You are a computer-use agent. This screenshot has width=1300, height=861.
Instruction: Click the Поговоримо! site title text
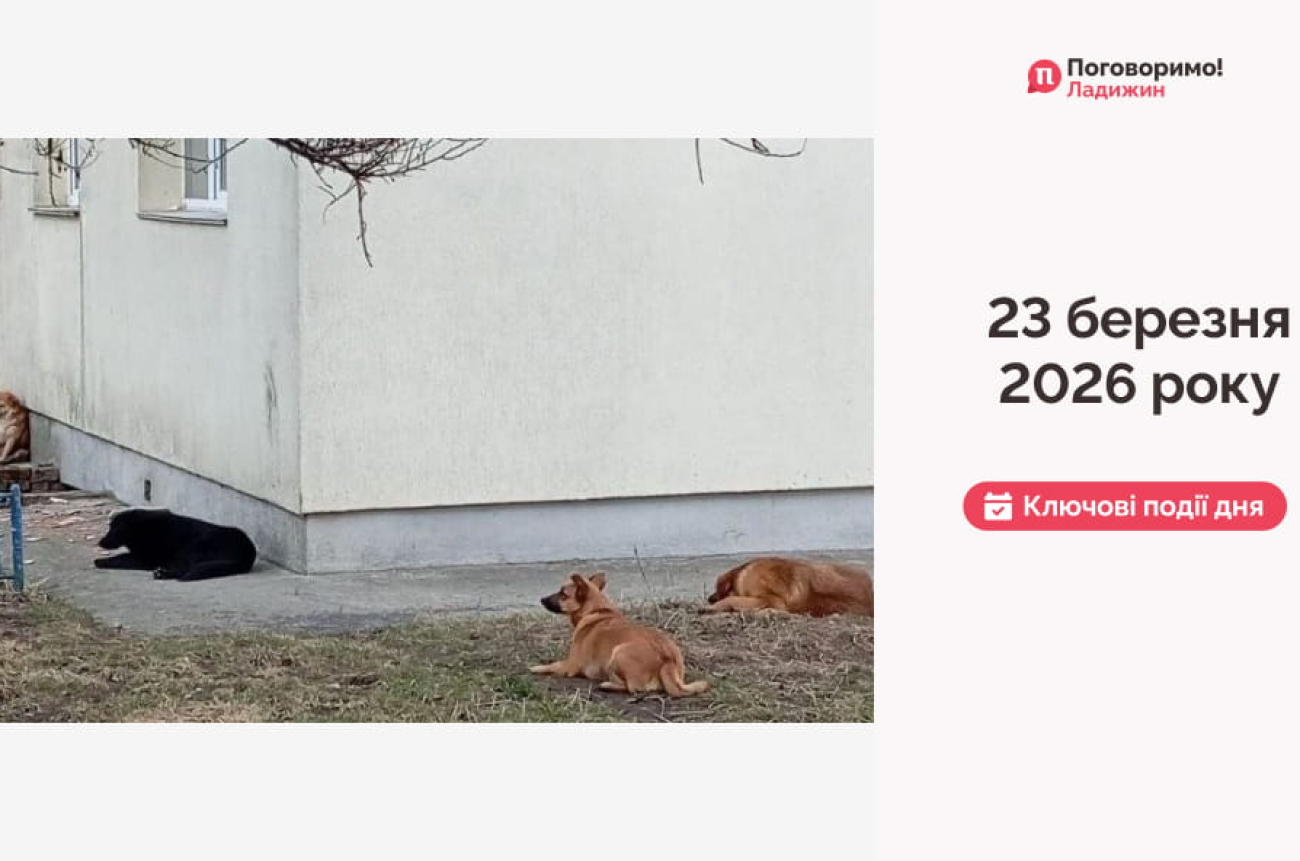1144,68
